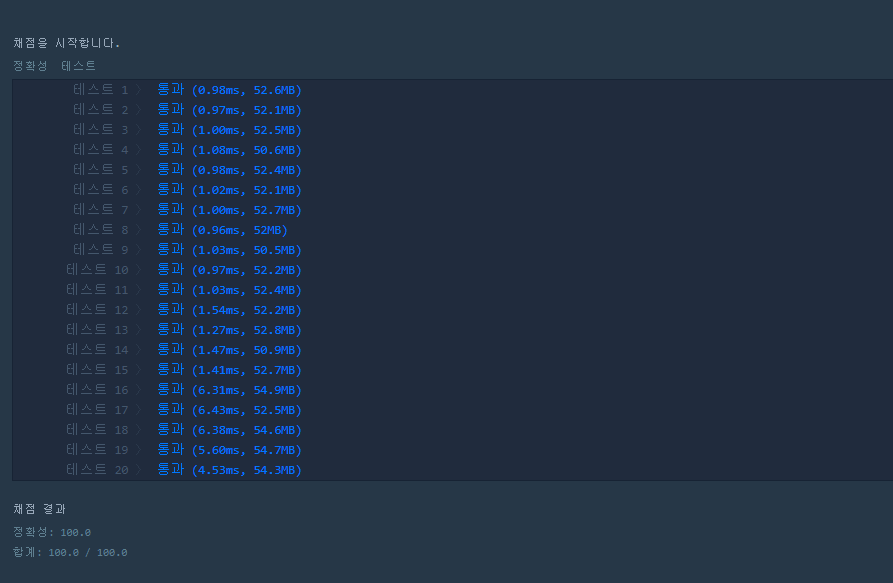Click the '테스트 6' label
The height and width of the screenshot is (583, 893).
(x=101, y=190)
